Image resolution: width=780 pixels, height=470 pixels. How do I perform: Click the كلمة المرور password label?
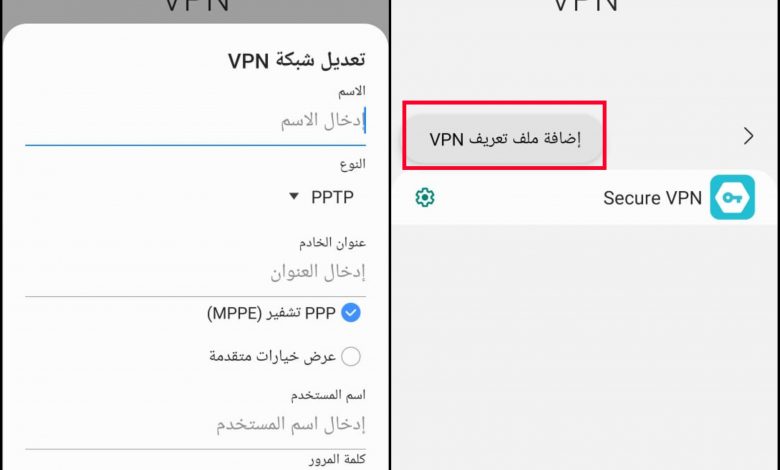coord(337,460)
